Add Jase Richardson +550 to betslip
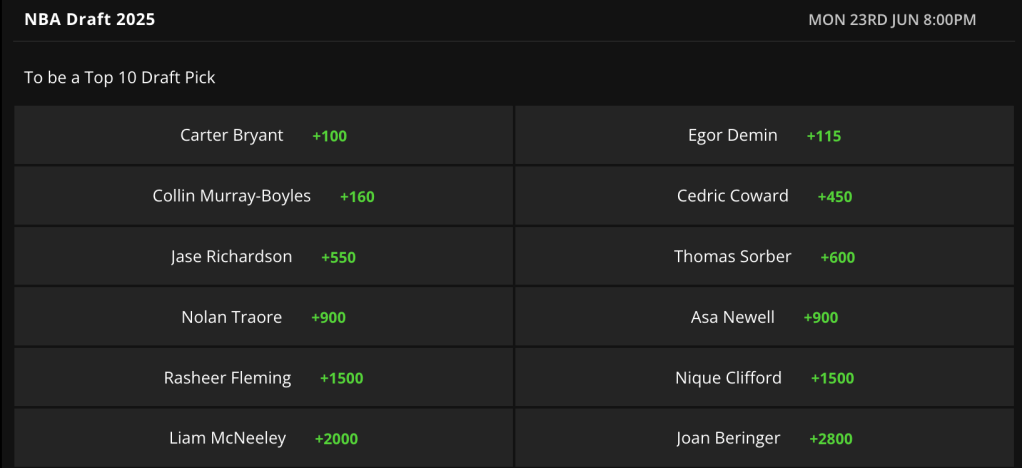 pyautogui.click(x=263, y=257)
